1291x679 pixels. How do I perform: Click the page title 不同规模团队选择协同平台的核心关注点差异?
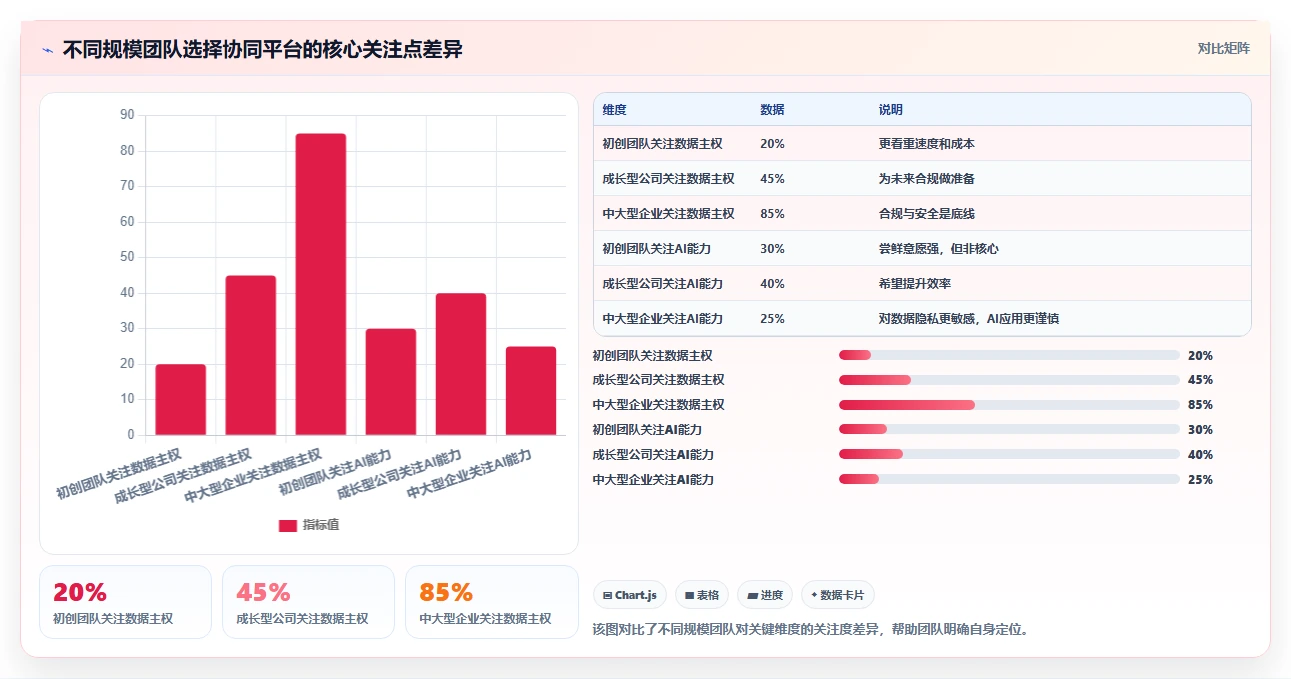(263, 49)
